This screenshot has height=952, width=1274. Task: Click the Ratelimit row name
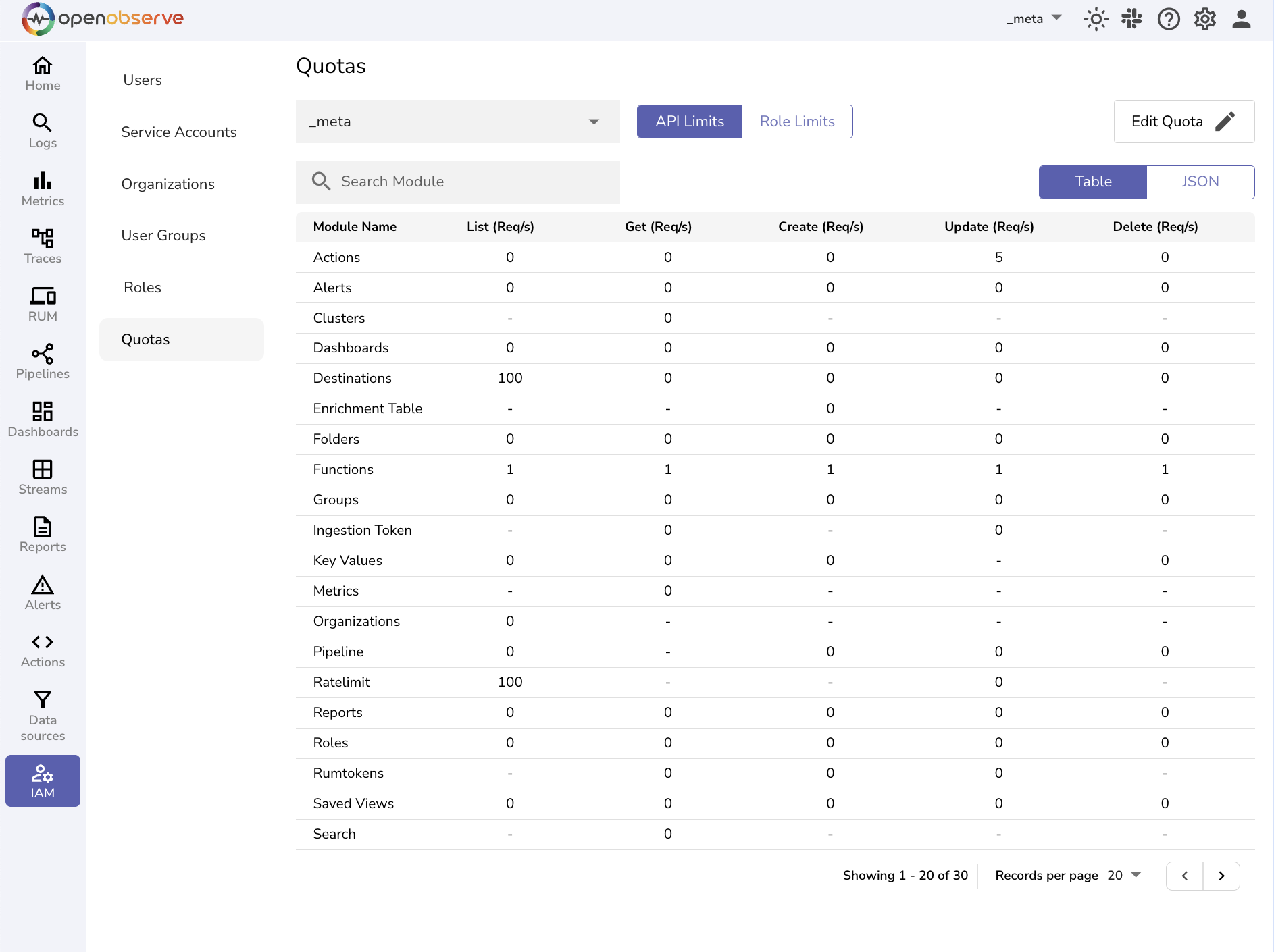pos(341,682)
